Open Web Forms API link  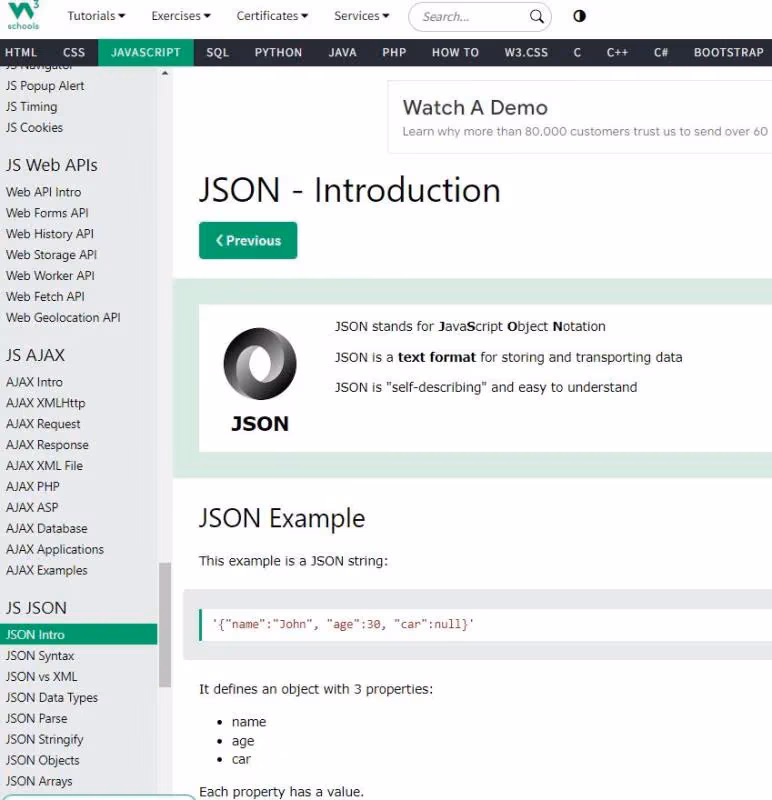point(47,213)
